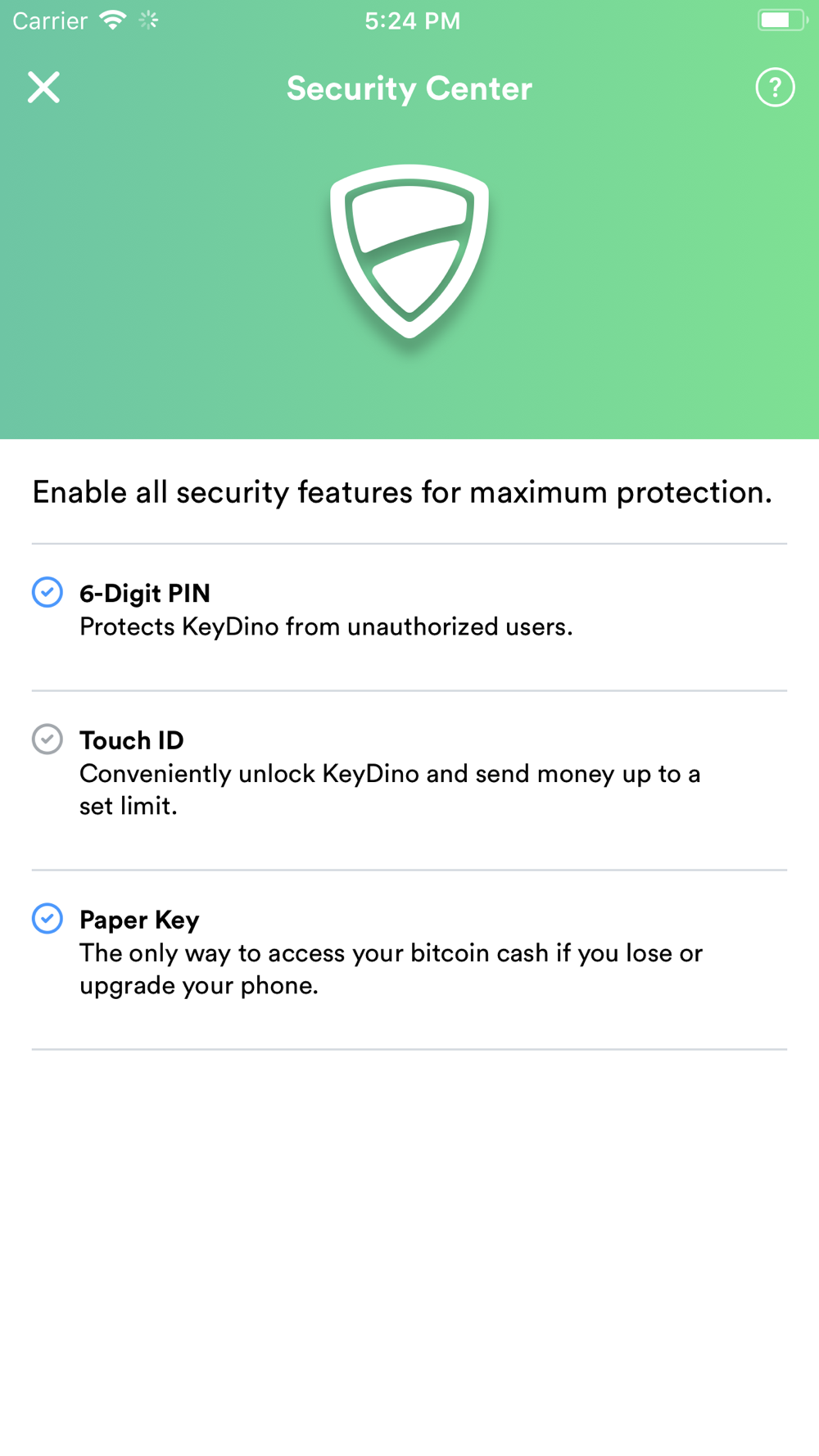Screen dimensions: 819x1456
Task: Tap the Paper Key checkmark icon
Action: [48, 919]
